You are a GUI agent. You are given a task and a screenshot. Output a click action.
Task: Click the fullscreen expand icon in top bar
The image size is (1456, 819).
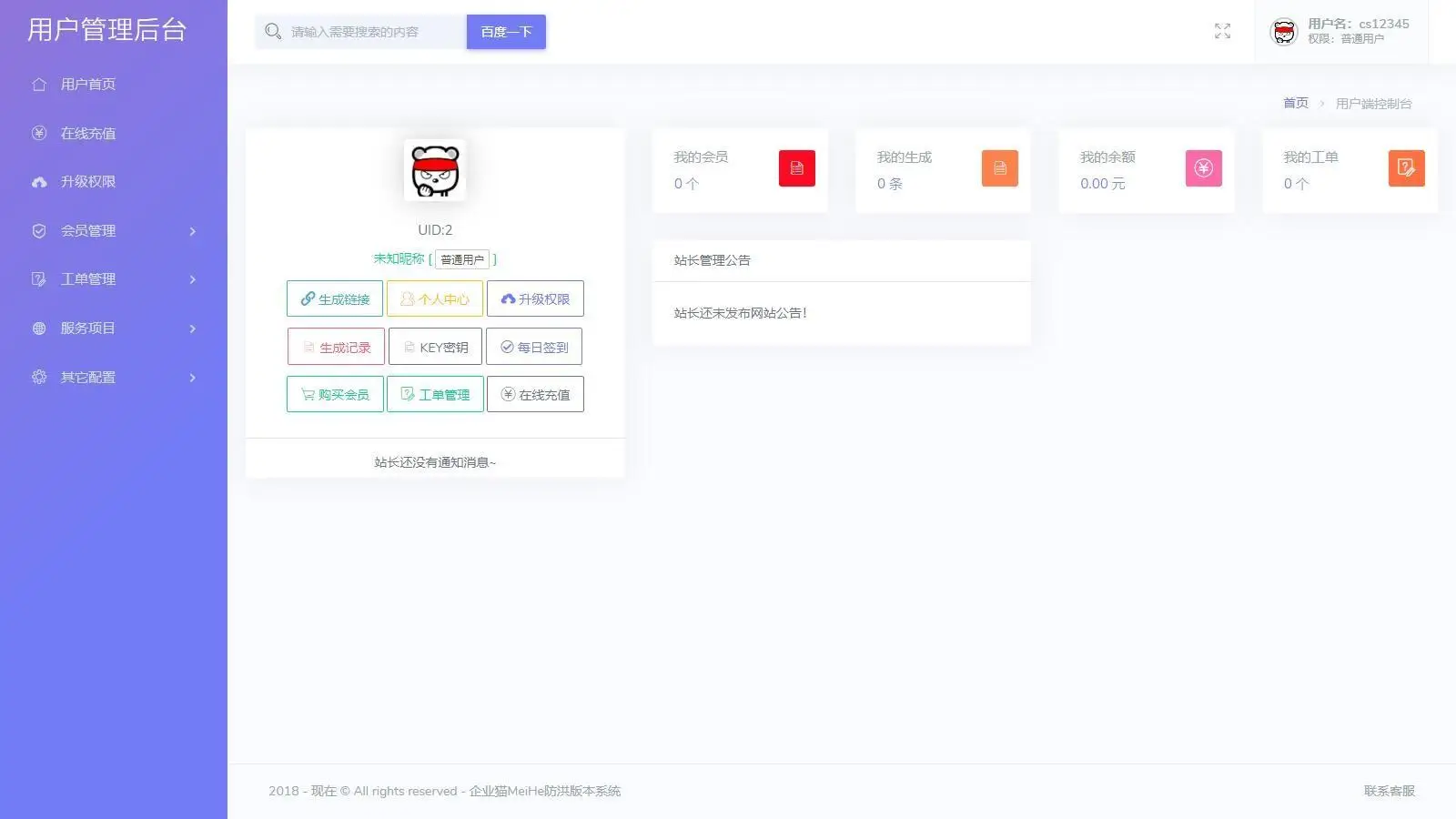[1222, 31]
